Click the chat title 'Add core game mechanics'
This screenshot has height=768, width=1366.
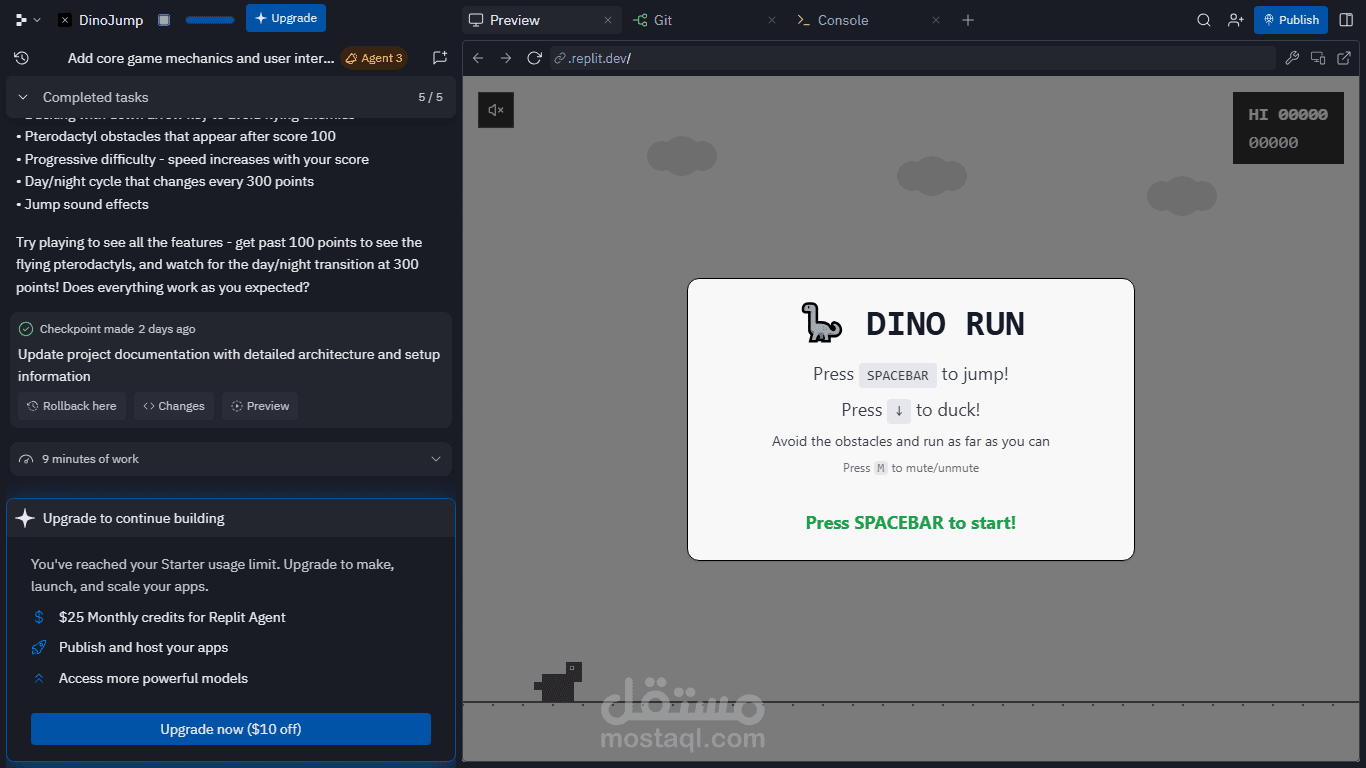201,58
